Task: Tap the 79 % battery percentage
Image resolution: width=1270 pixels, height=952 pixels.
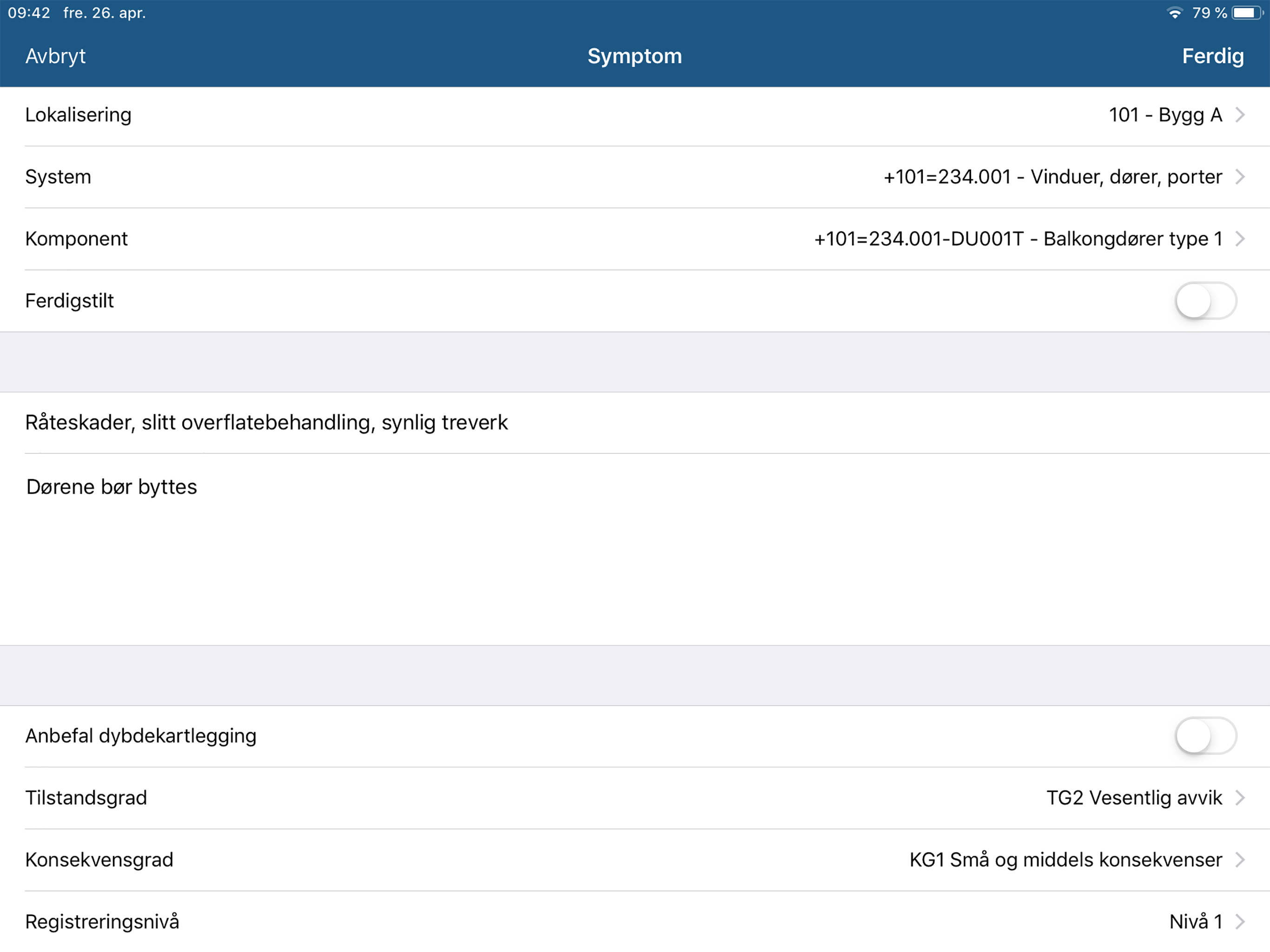Action: (1209, 13)
